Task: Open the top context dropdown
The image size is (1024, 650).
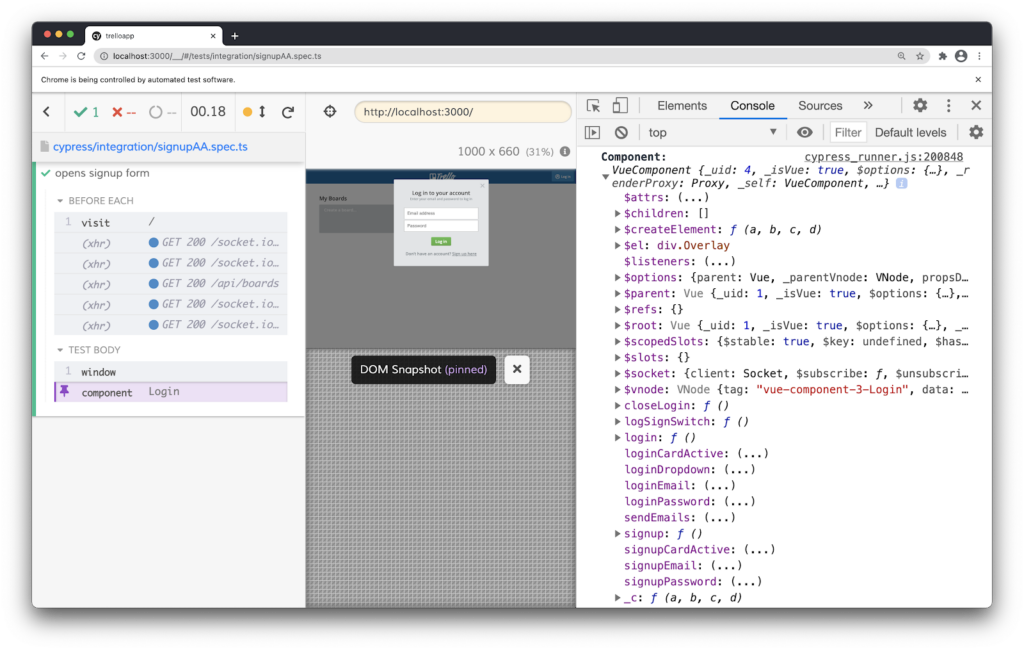Action: (712, 132)
